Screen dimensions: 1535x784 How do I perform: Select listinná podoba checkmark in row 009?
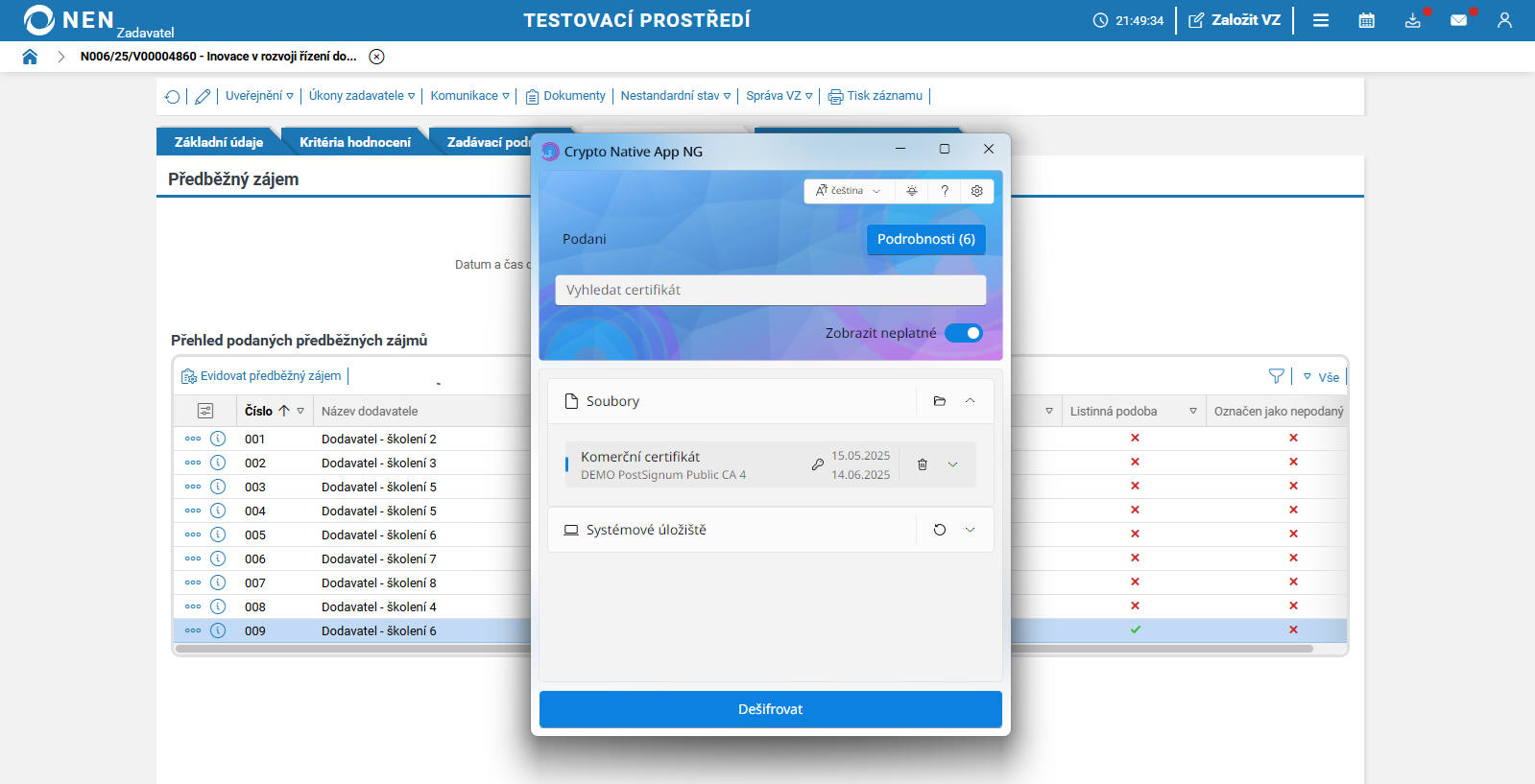coord(1136,630)
